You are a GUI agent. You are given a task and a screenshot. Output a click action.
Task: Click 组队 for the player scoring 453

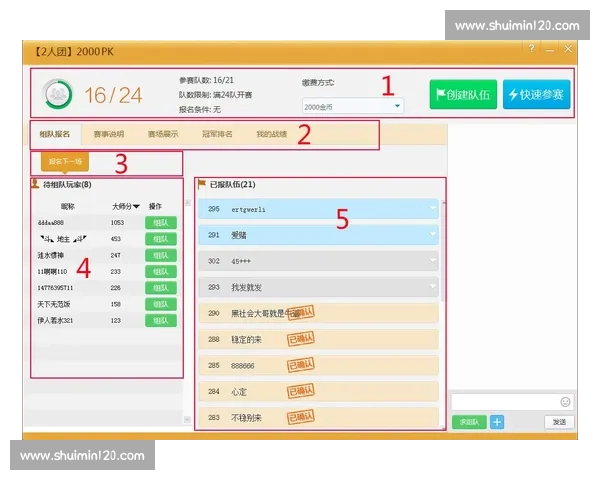click(161, 239)
